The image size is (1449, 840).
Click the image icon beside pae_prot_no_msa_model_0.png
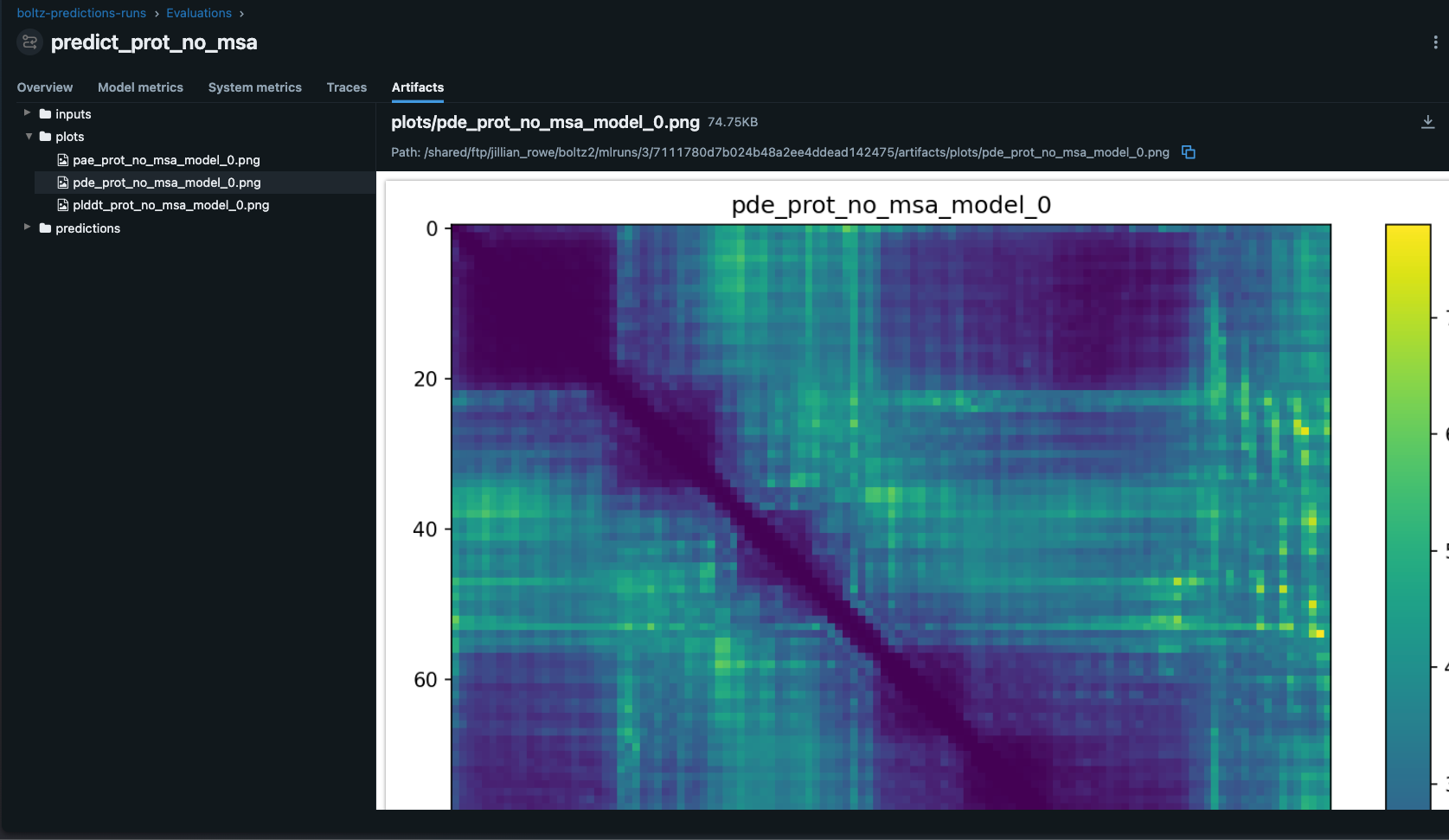pos(62,159)
